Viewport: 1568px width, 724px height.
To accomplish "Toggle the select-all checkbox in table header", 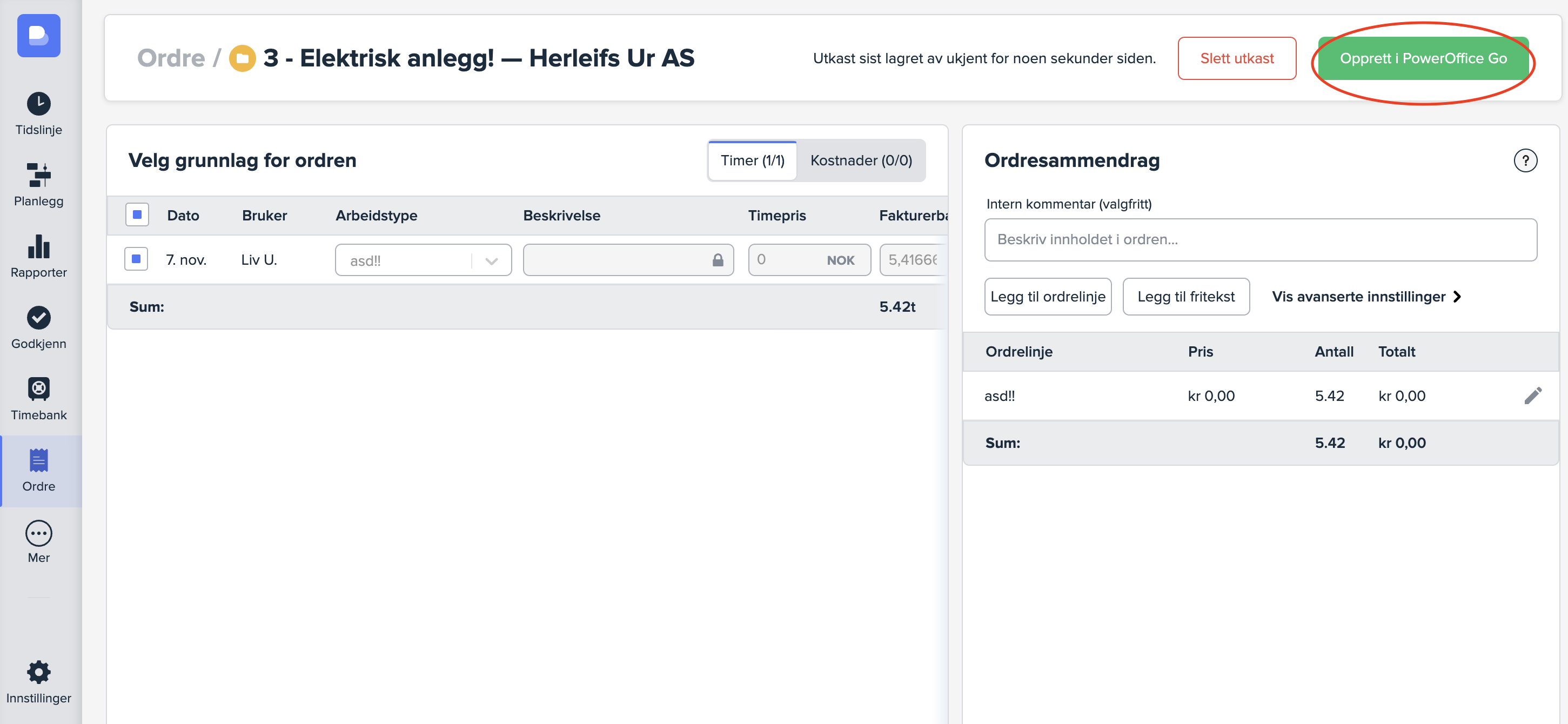I will pos(137,215).
